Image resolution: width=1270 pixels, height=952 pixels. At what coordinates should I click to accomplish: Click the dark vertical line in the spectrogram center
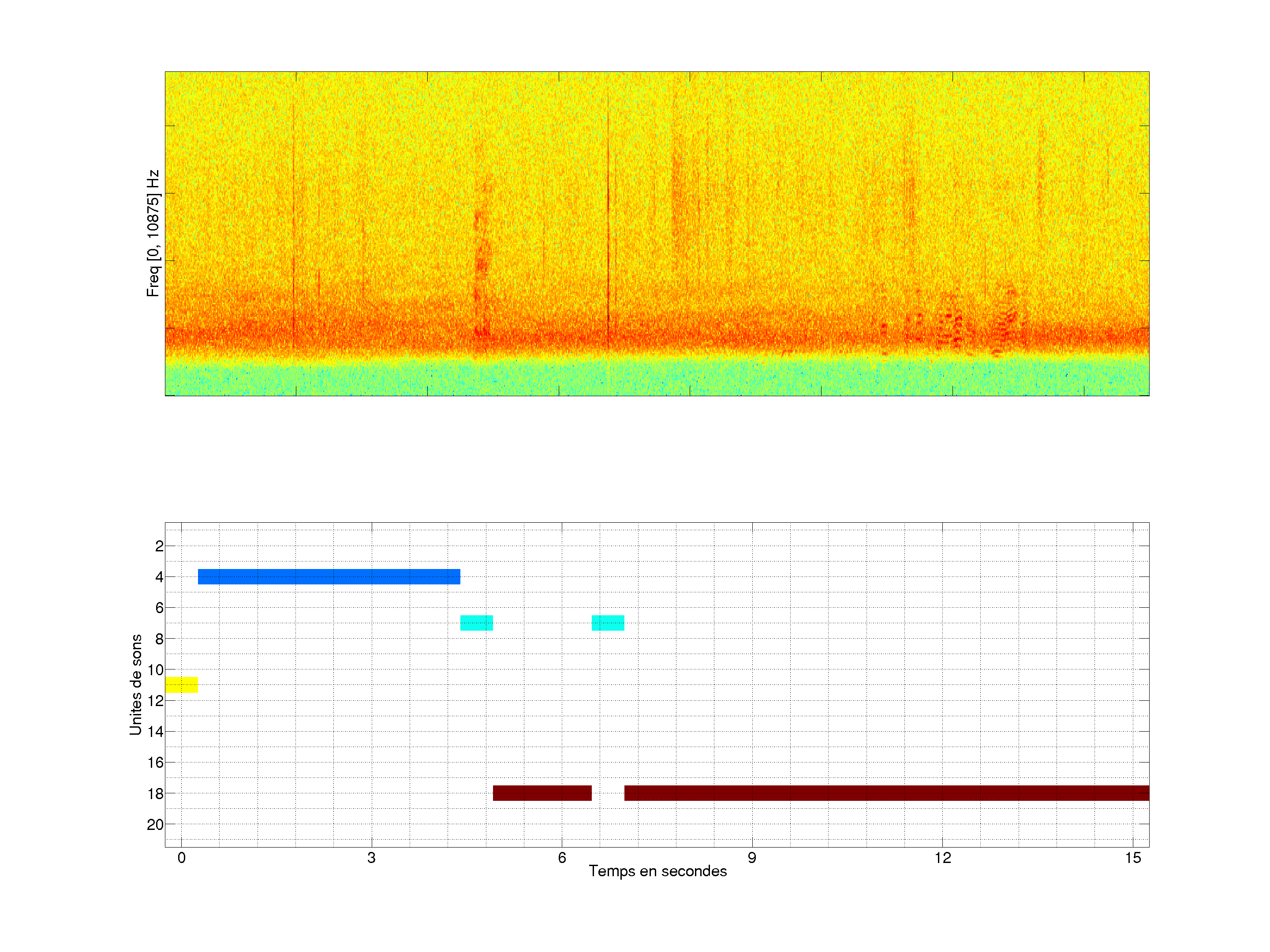[x=608, y=230]
